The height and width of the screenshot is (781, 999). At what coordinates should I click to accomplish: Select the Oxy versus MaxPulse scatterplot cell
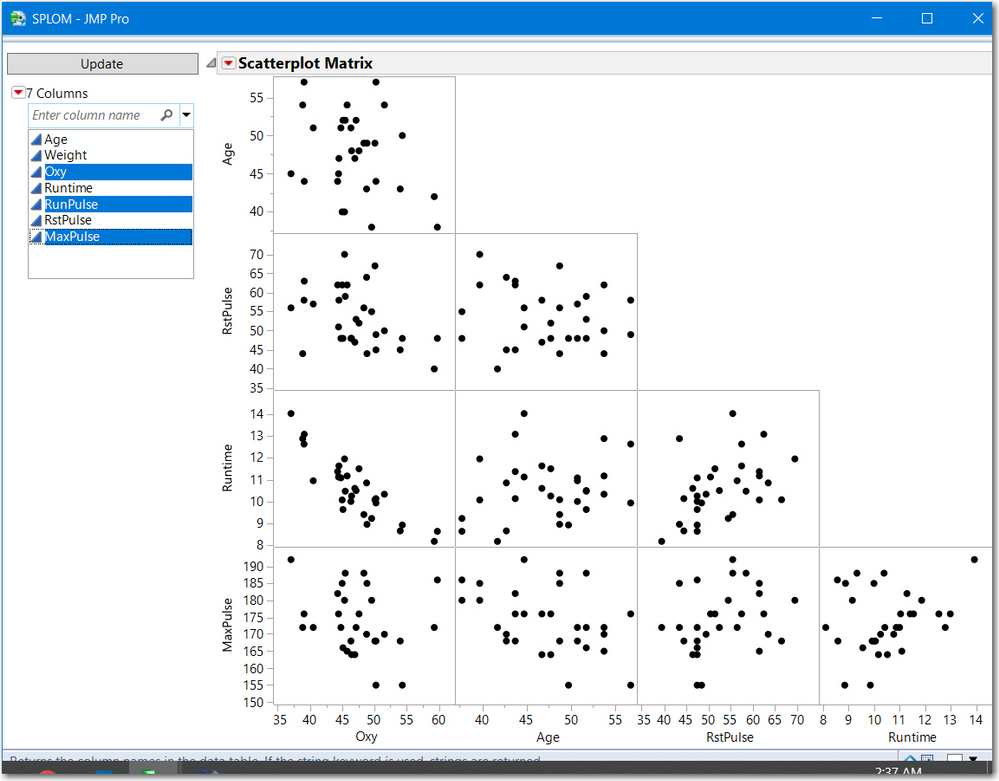[x=365, y=625]
